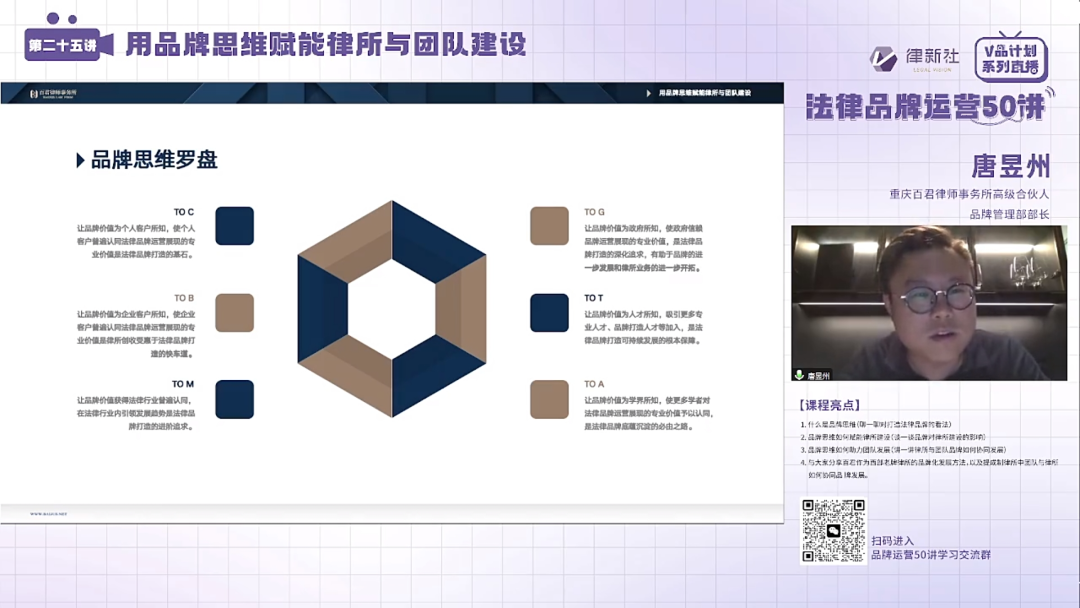
Task: Click the navy square beside TO M
Action: point(235,397)
